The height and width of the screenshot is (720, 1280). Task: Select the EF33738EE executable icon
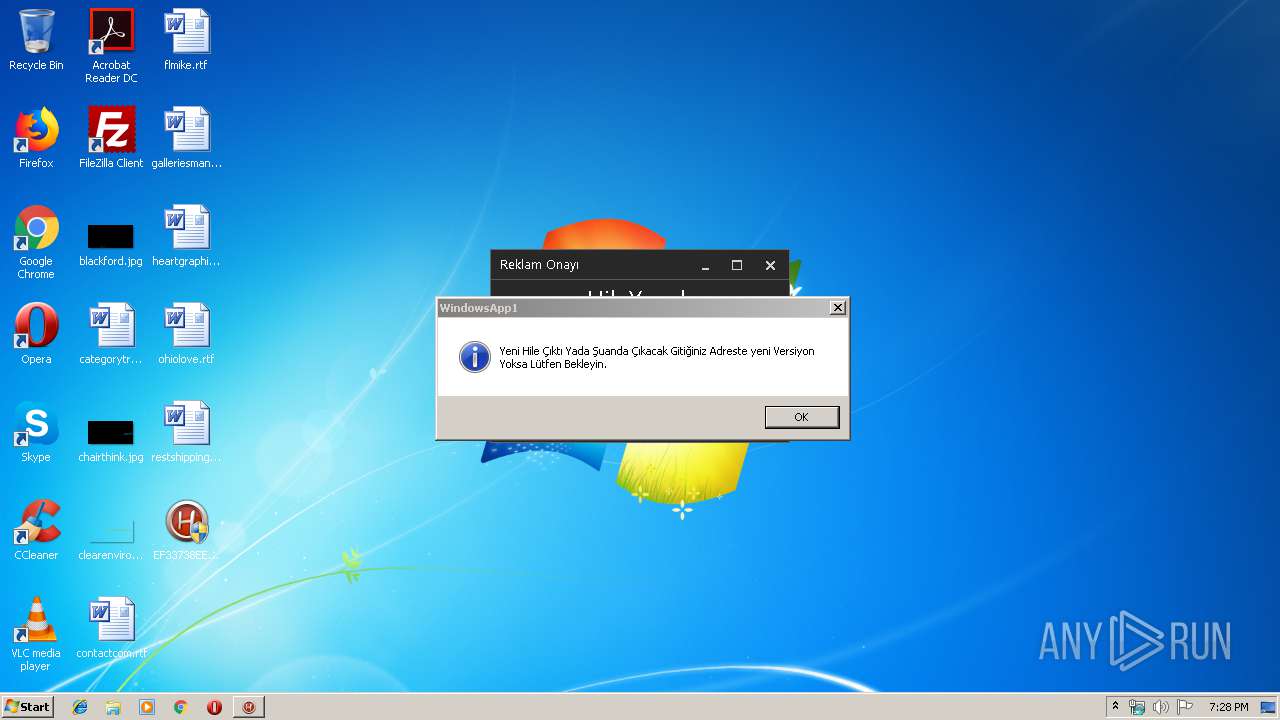[x=186, y=530]
